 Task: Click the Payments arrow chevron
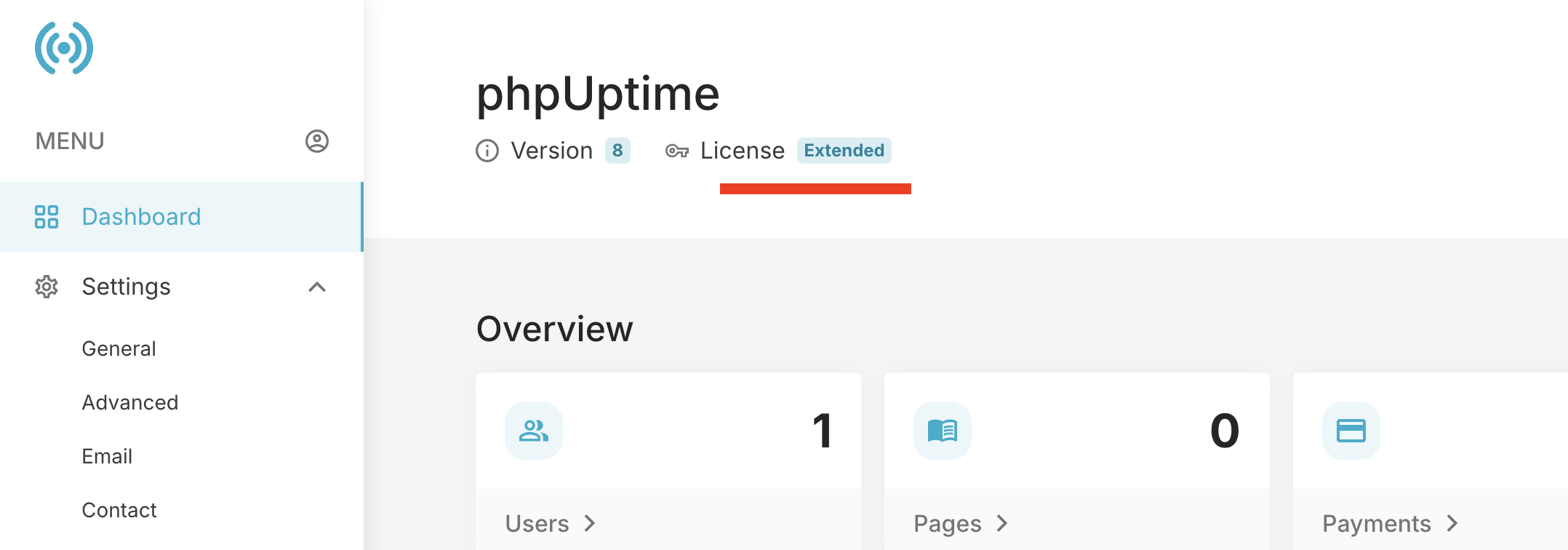tap(1452, 523)
